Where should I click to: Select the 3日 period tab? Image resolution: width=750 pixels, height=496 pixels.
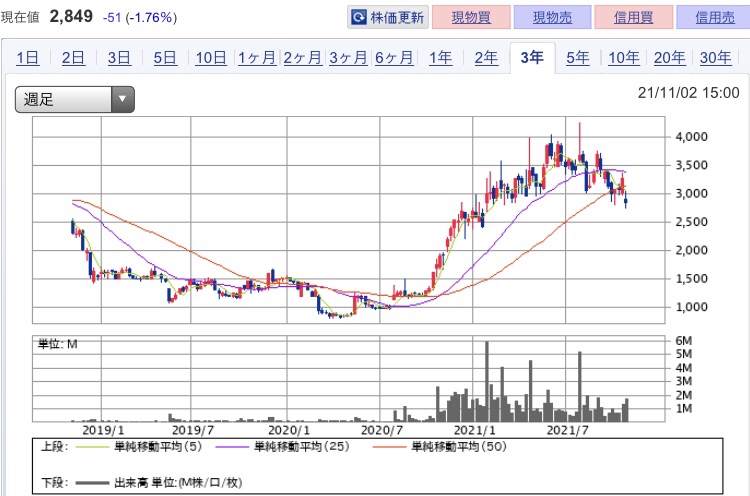pyautogui.click(x=119, y=58)
